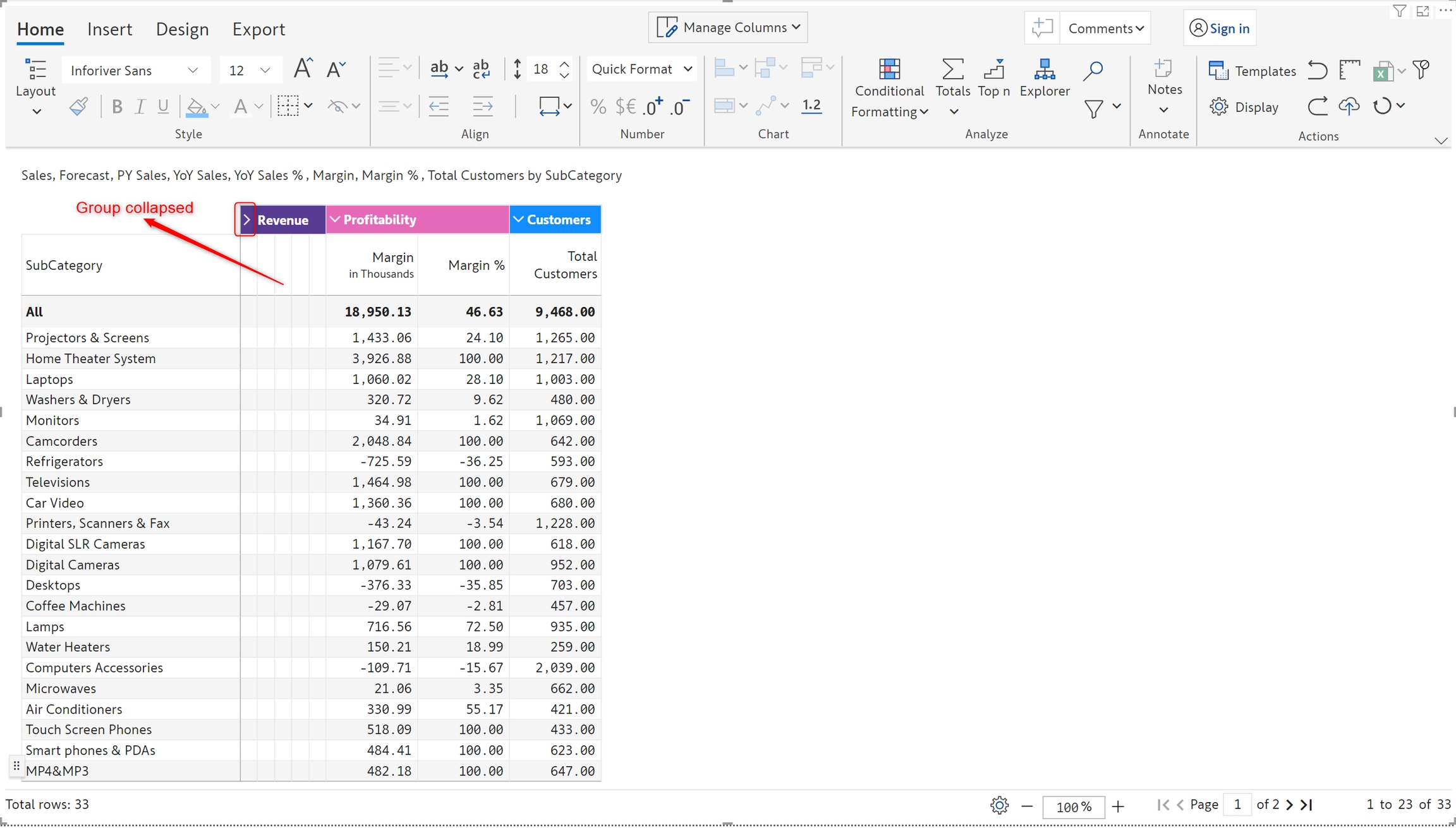Switch to the Insert tab
The width and height of the screenshot is (1456, 828).
[109, 29]
